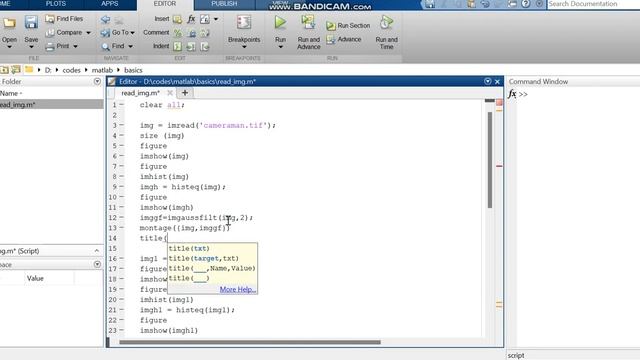The width and height of the screenshot is (640, 360).
Task: Click the editor horizontal scrollbar thumb
Action: pyautogui.click(x=250, y=342)
